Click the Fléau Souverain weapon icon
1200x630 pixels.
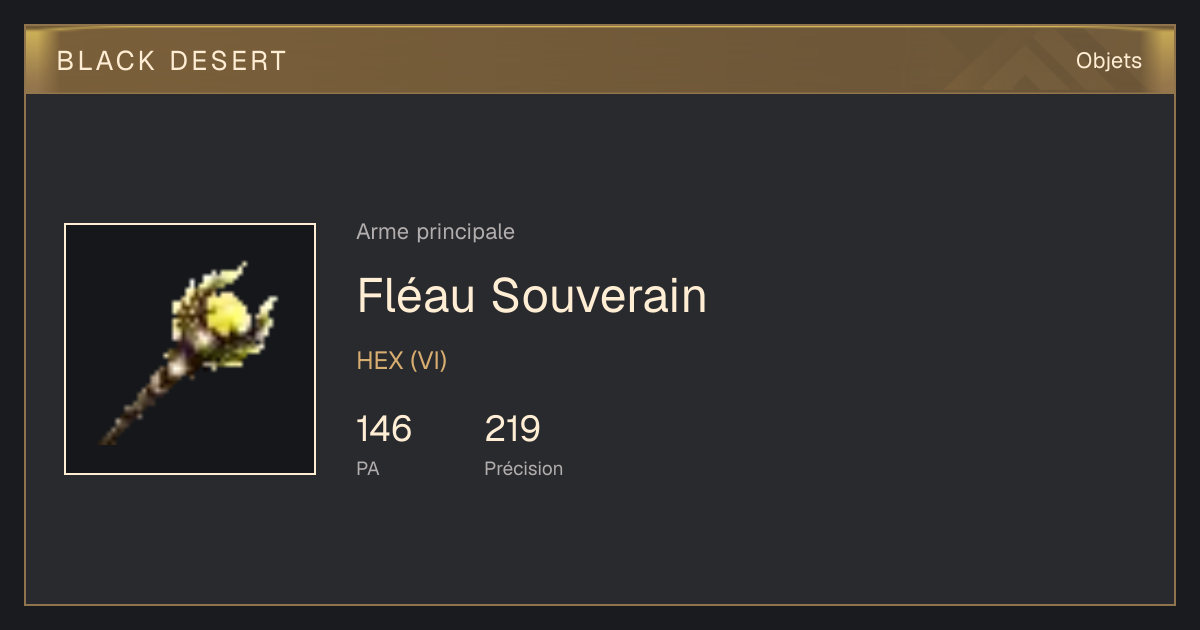(x=190, y=349)
